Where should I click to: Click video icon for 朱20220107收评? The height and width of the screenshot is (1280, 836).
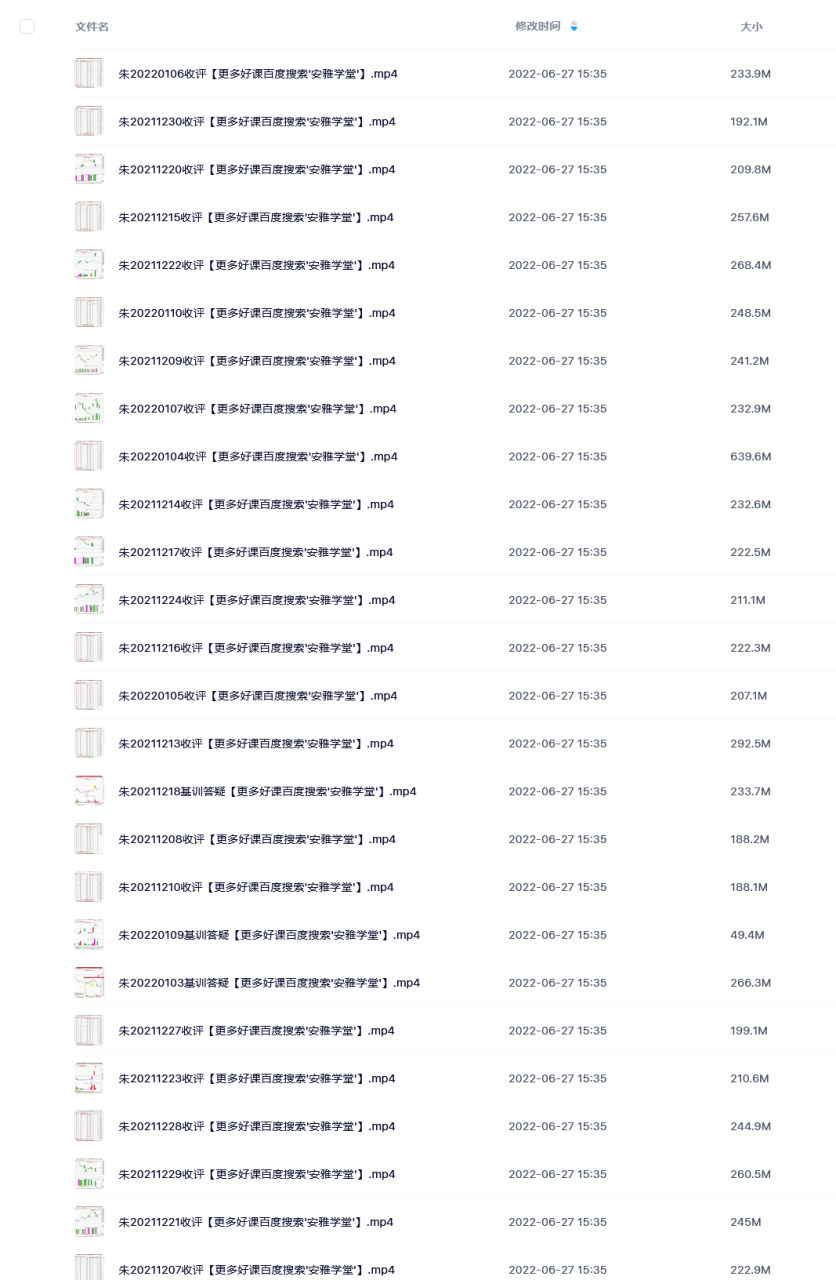click(x=89, y=408)
